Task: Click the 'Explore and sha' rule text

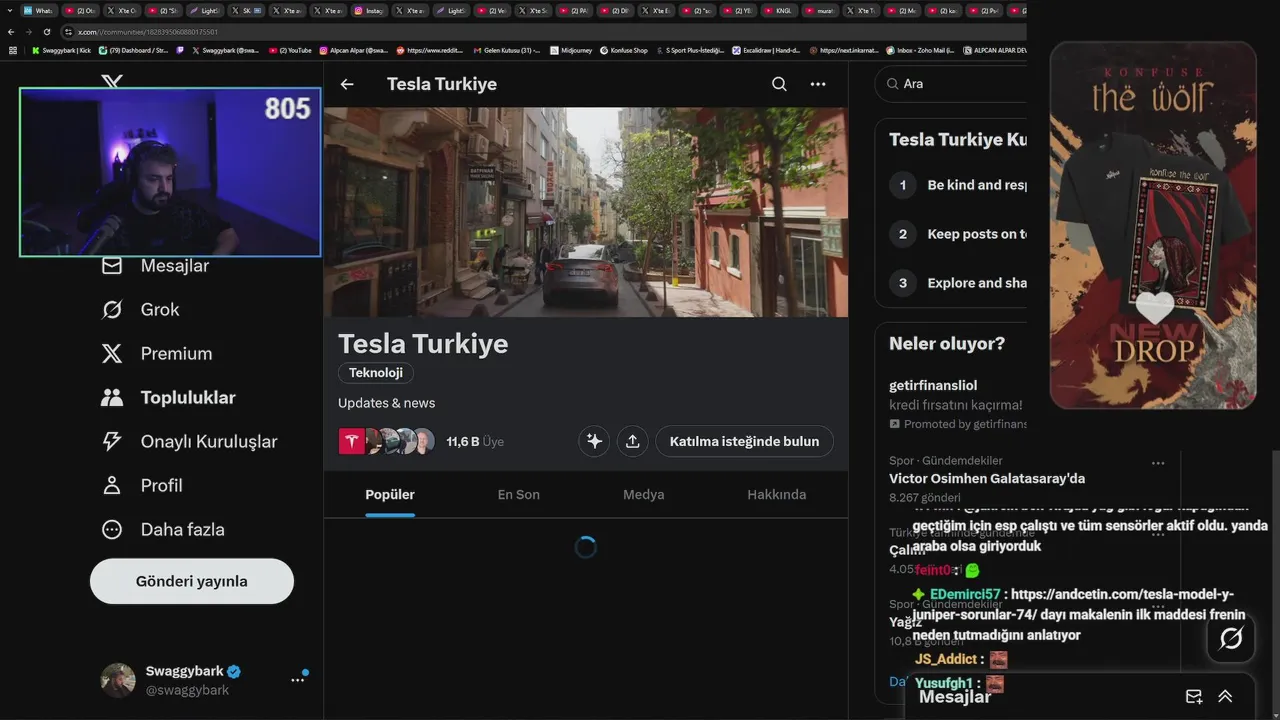Action: 977,283
